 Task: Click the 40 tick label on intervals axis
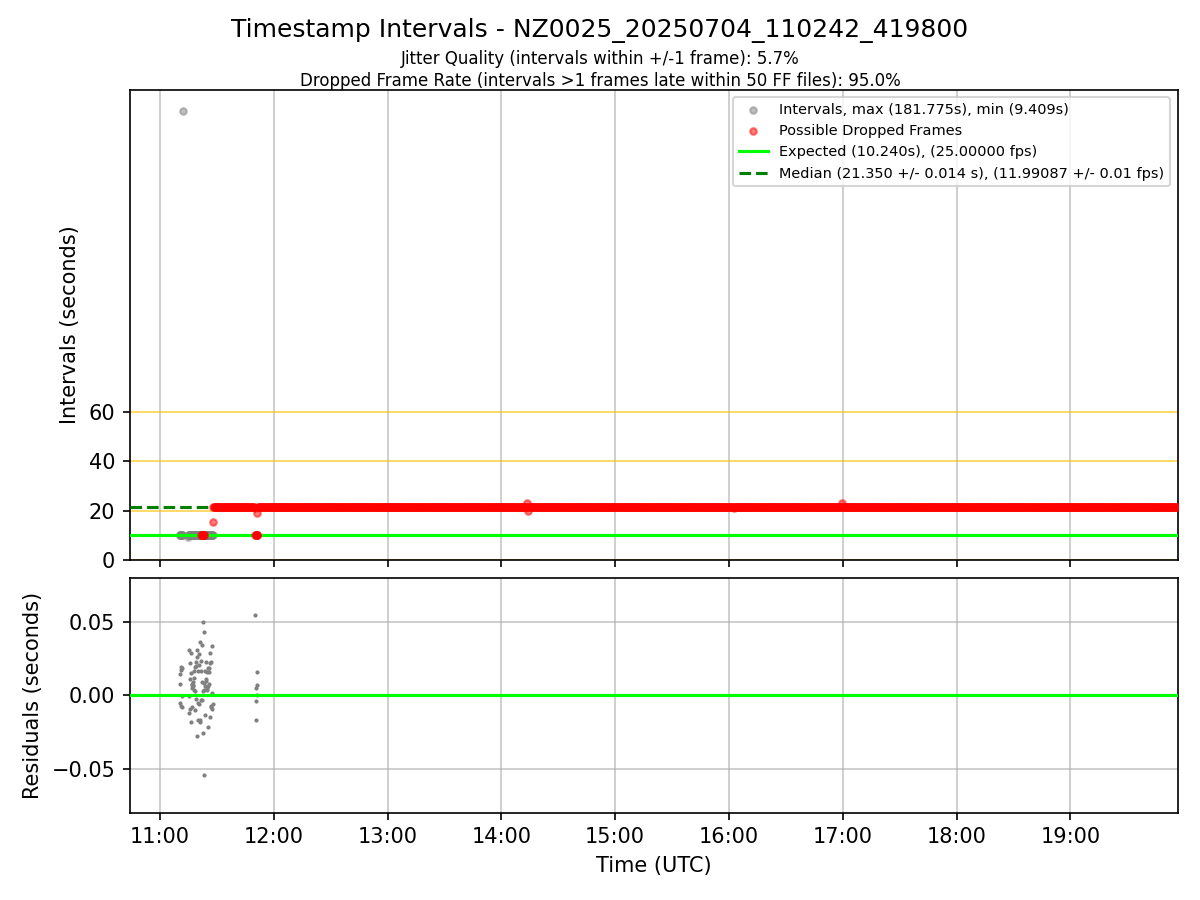click(104, 461)
